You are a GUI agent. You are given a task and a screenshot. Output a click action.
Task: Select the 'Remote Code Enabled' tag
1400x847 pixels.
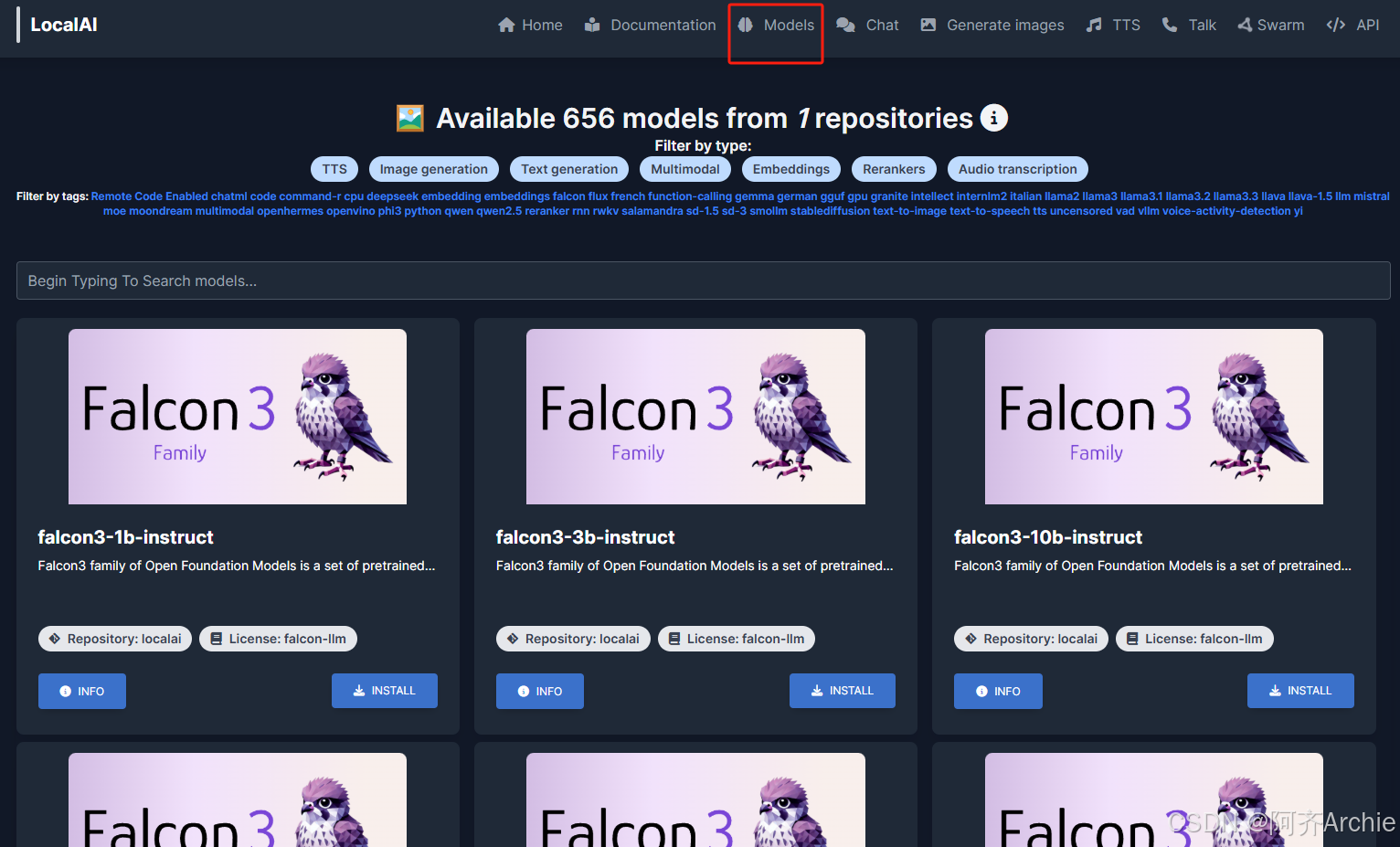[x=150, y=196]
